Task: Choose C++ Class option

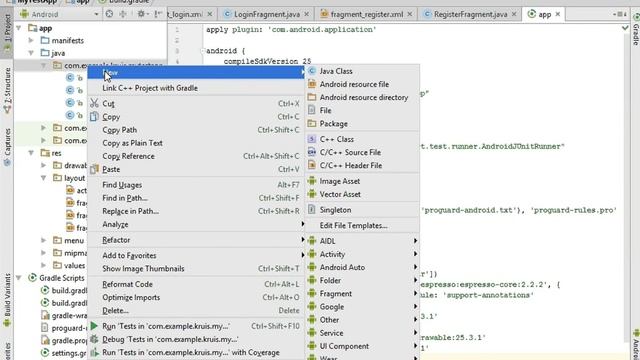Action: point(336,139)
